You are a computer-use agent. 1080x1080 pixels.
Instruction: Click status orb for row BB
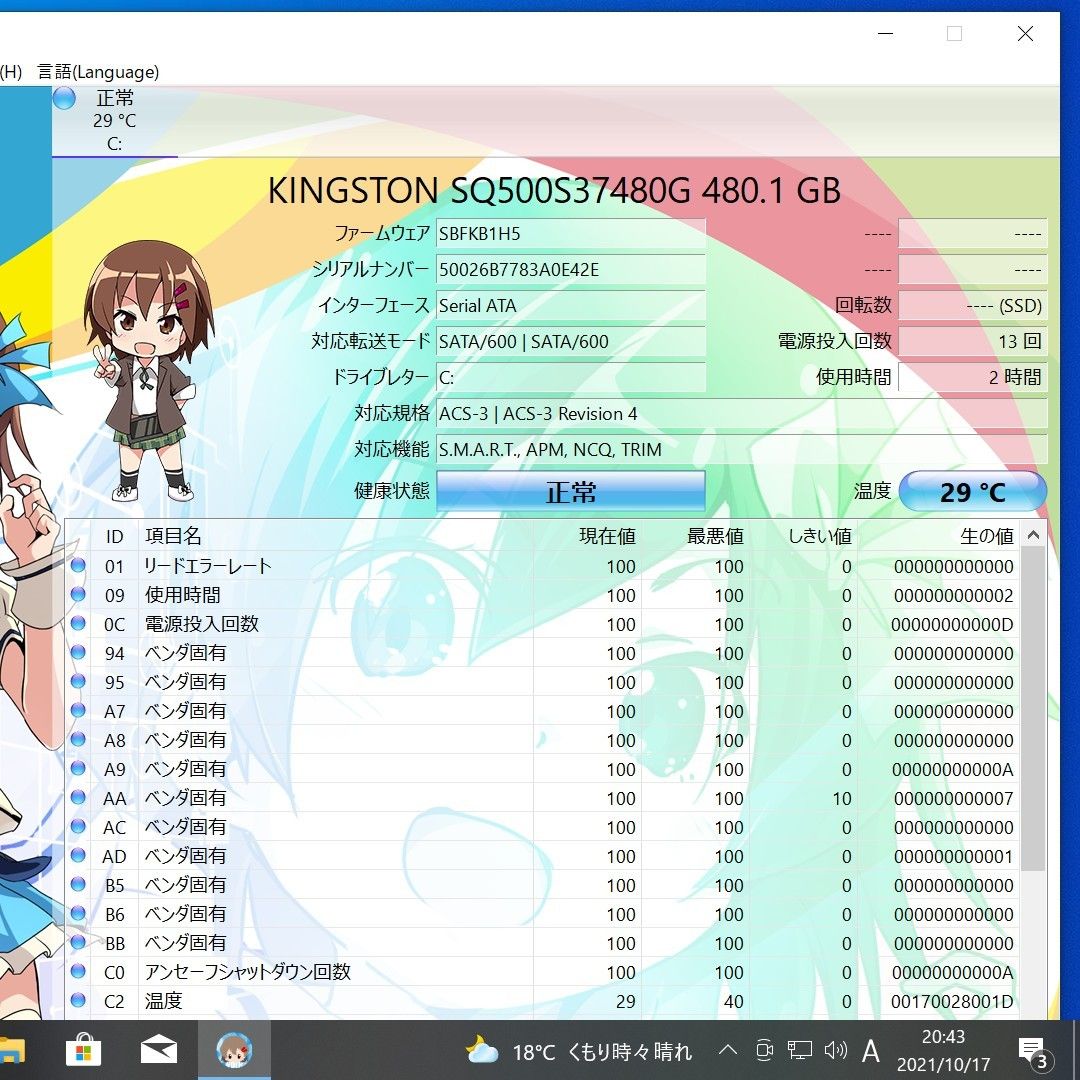point(78,942)
